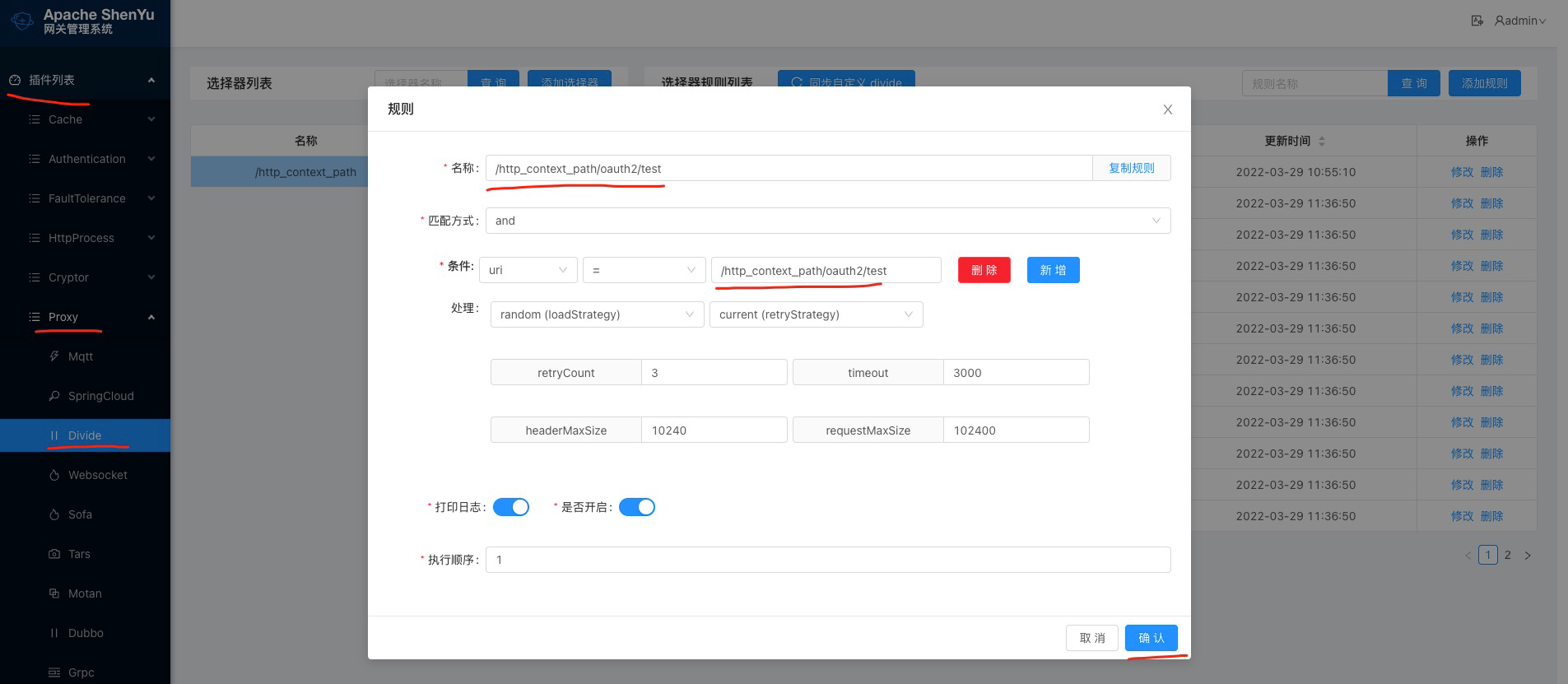Viewport: 1568px width, 684px height.
Task: Click the Motan icon in sidebar
Action: (x=54, y=593)
